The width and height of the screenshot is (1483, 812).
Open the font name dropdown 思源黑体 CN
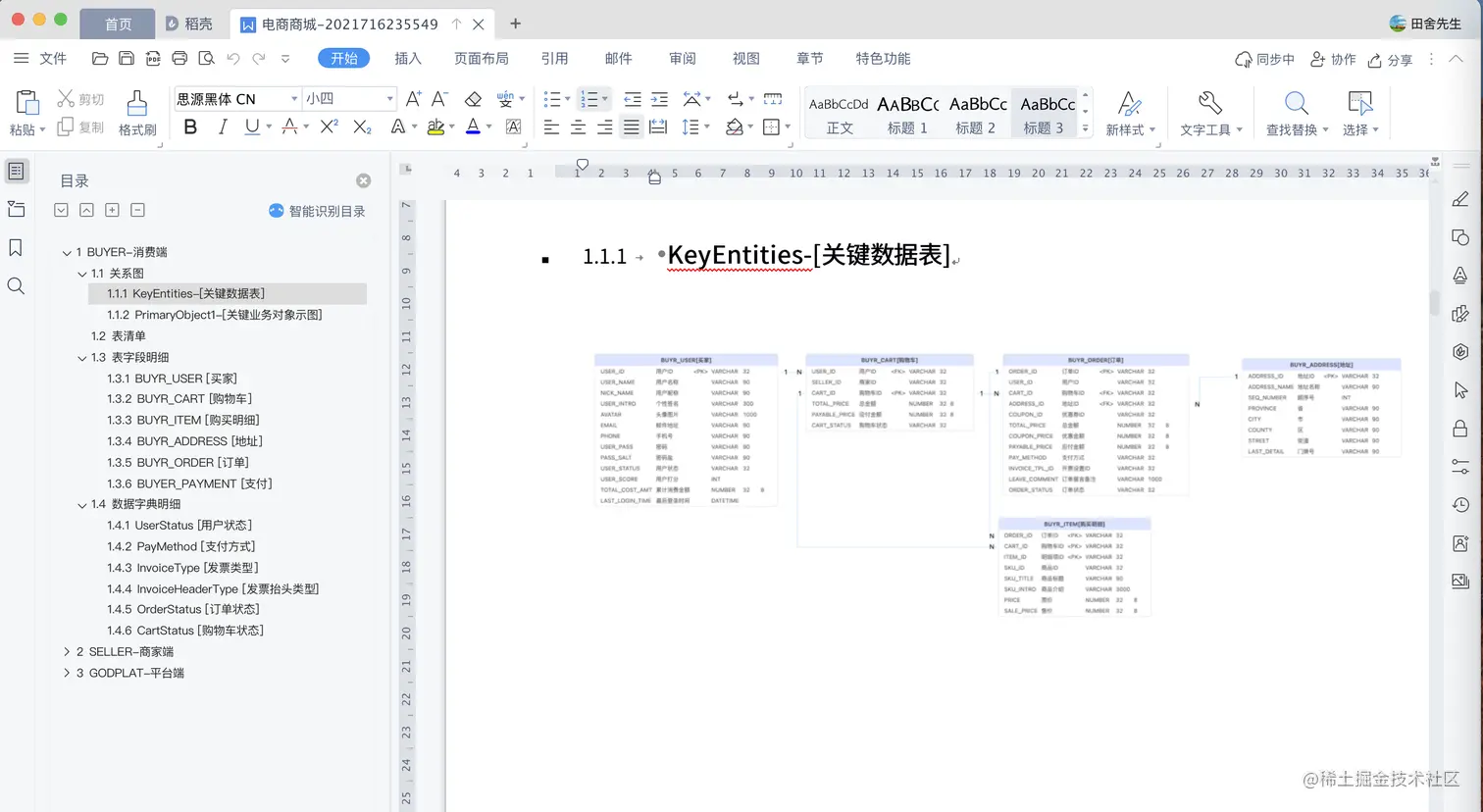pyautogui.click(x=236, y=99)
